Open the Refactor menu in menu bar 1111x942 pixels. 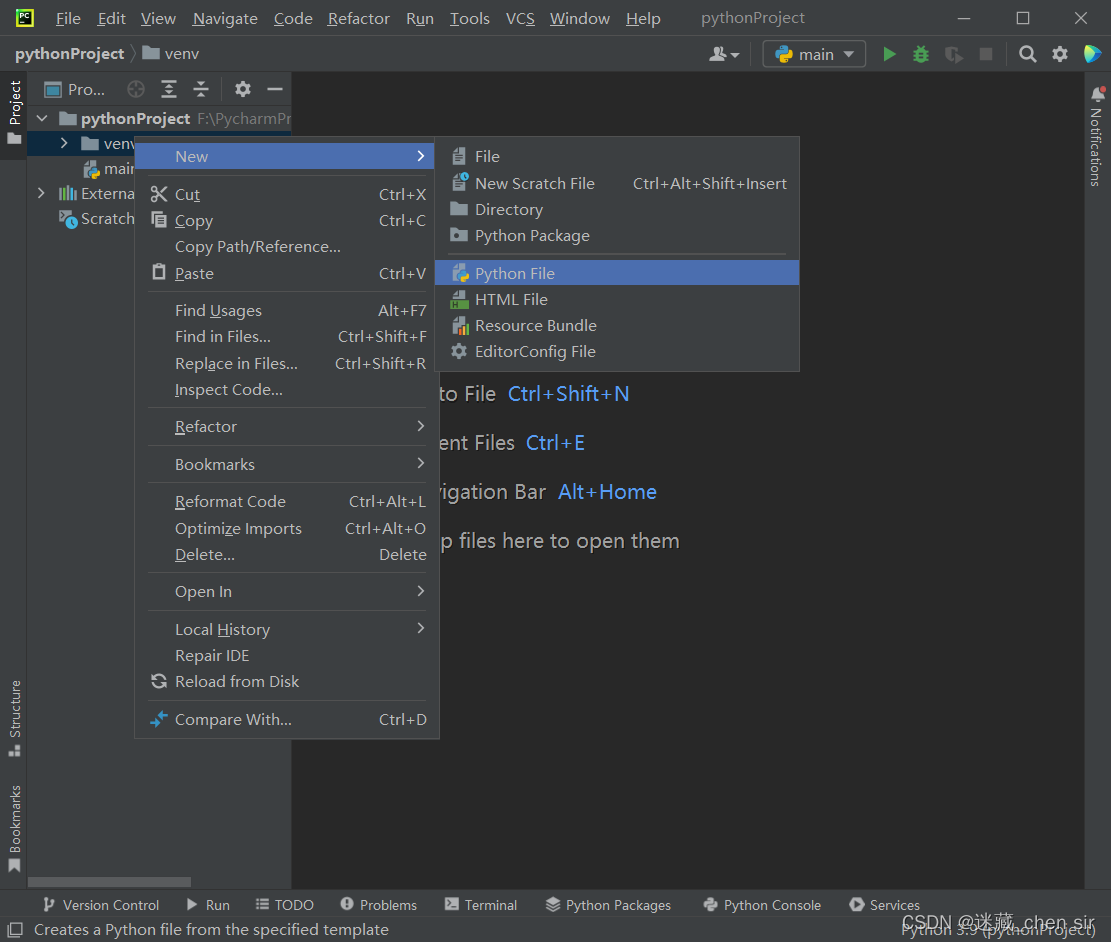(x=359, y=18)
